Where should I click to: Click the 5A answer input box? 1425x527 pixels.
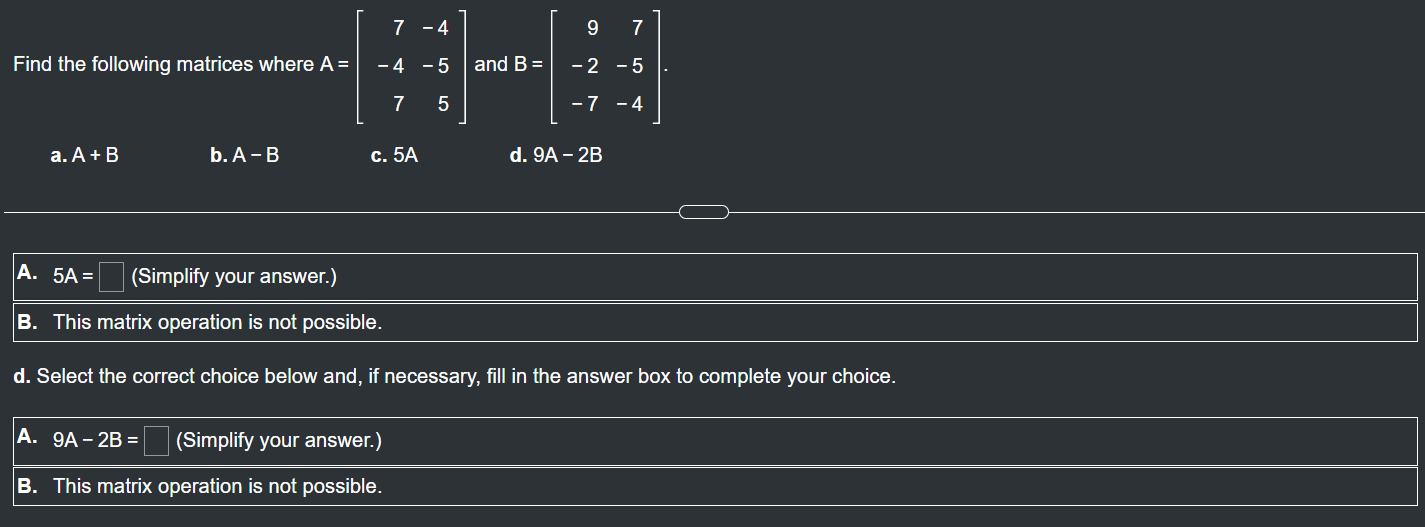click(111, 276)
